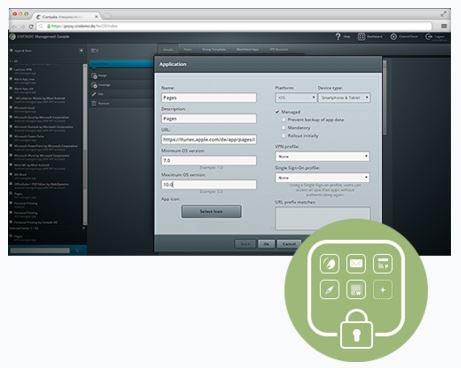The image size is (461, 368).
Task: Open the Dashboard icon in the header
Action: [361, 36]
